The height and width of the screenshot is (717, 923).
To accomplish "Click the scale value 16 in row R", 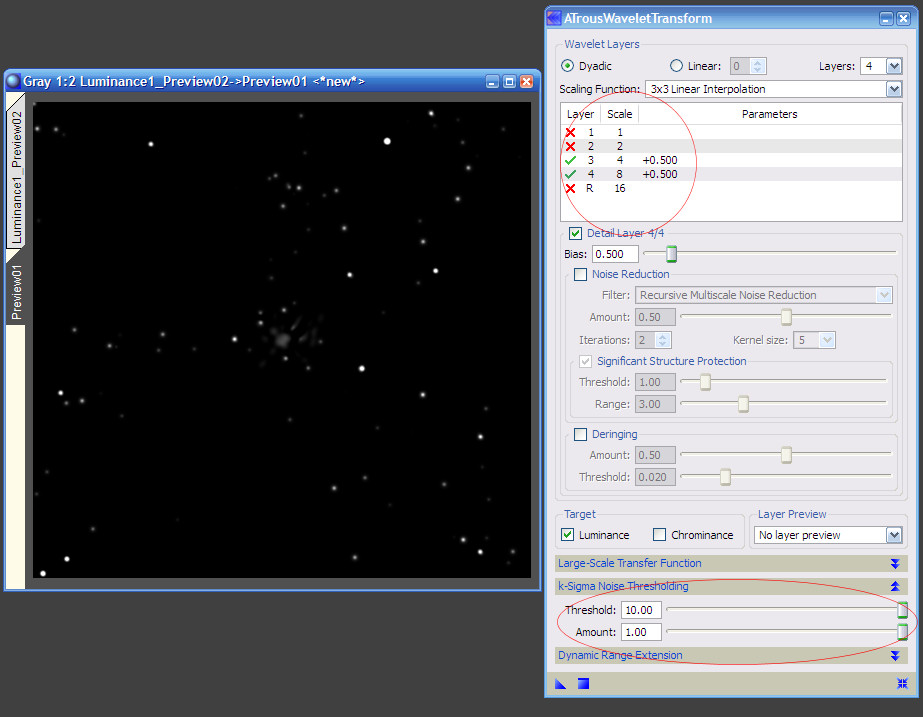I will pyautogui.click(x=619, y=188).
